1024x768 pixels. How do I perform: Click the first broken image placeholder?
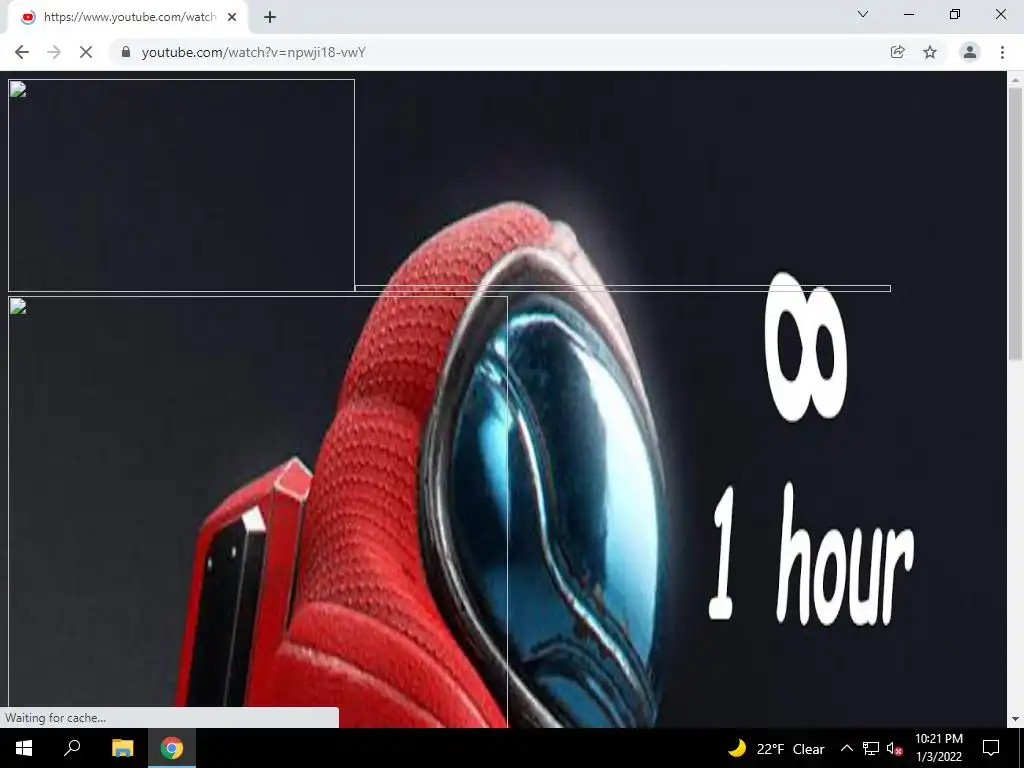182,185
